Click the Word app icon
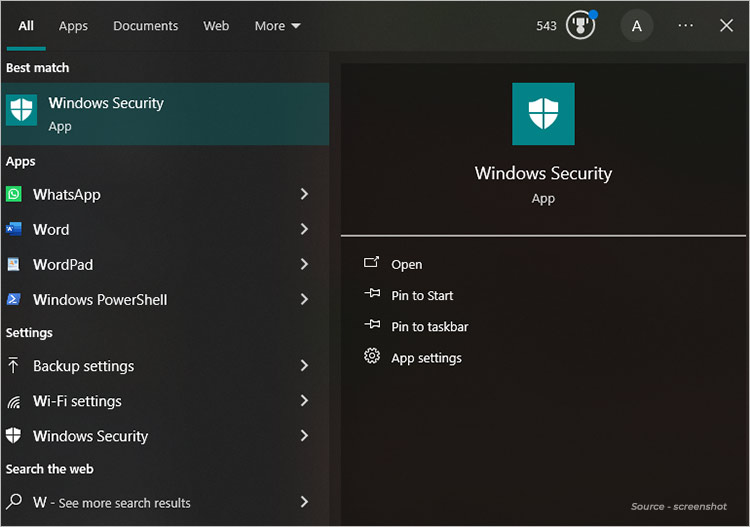This screenshot has width=750, height=527. [x=14, y=229]
